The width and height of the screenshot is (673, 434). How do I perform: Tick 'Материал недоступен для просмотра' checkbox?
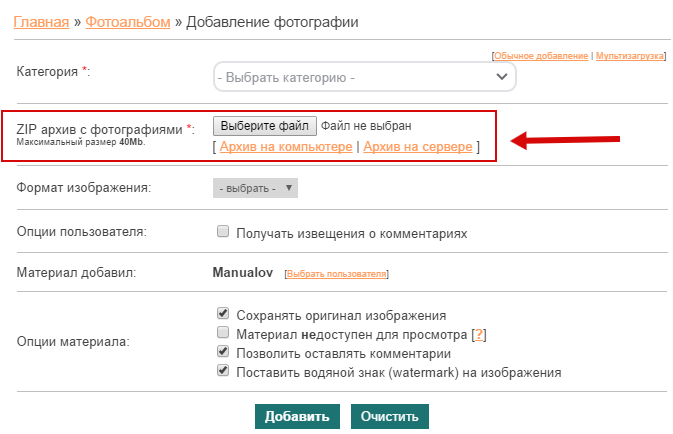coord(223,332)
